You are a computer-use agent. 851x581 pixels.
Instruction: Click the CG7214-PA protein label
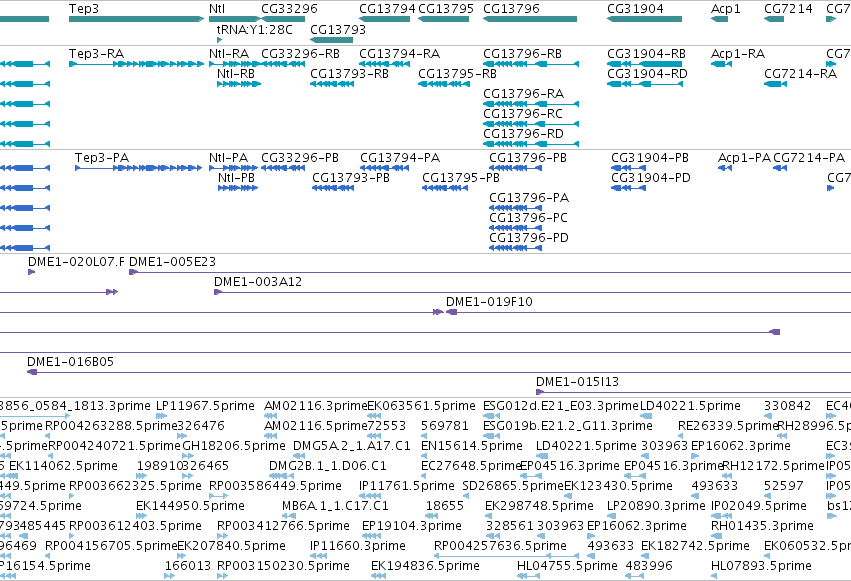tap(809, 158)
